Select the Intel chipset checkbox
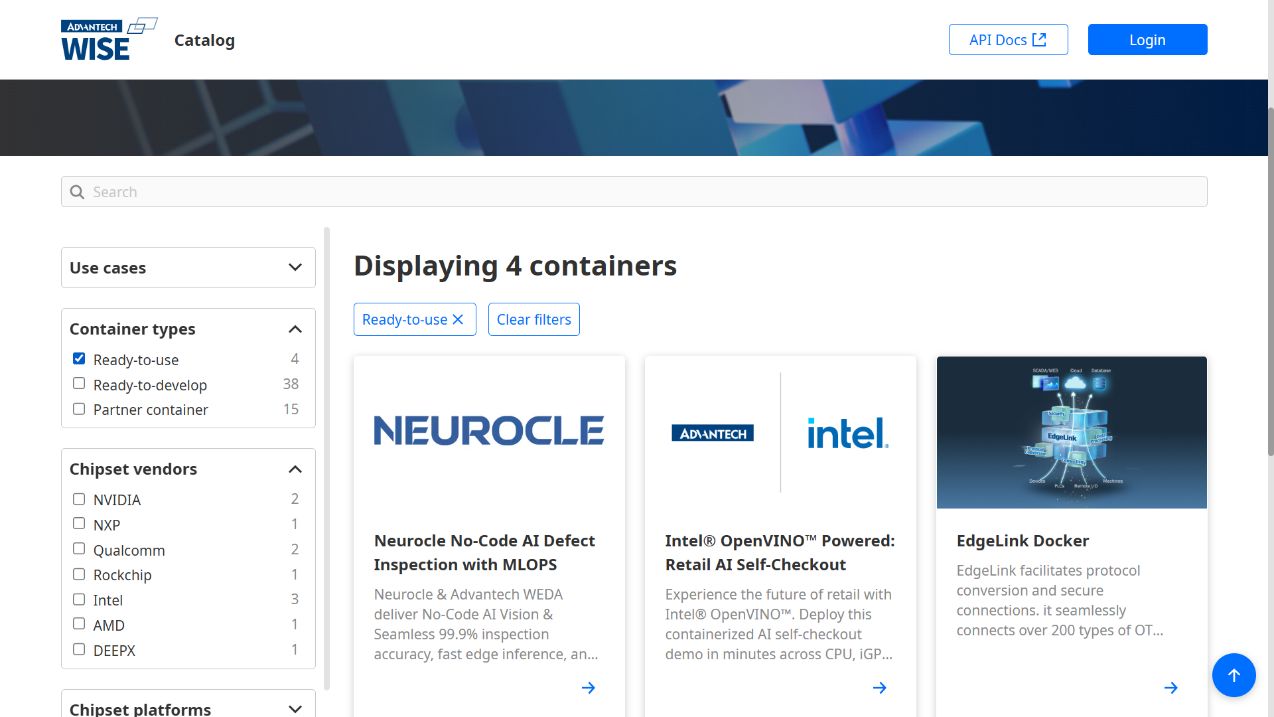Screen dimensions: 1274x717 pyautogui.click(x=79, y=599)
